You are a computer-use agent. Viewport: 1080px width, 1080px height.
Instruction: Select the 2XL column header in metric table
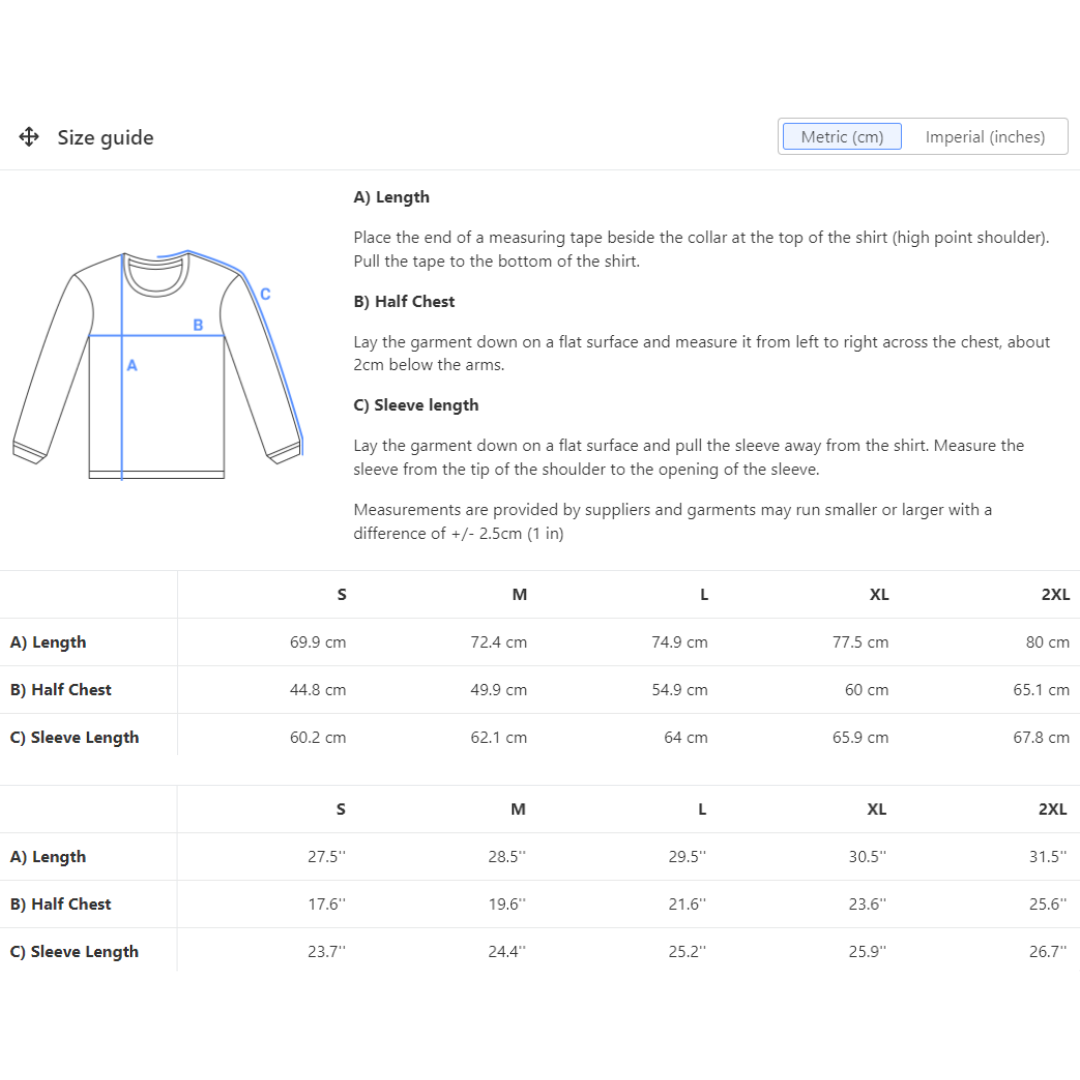(1055, 594)
